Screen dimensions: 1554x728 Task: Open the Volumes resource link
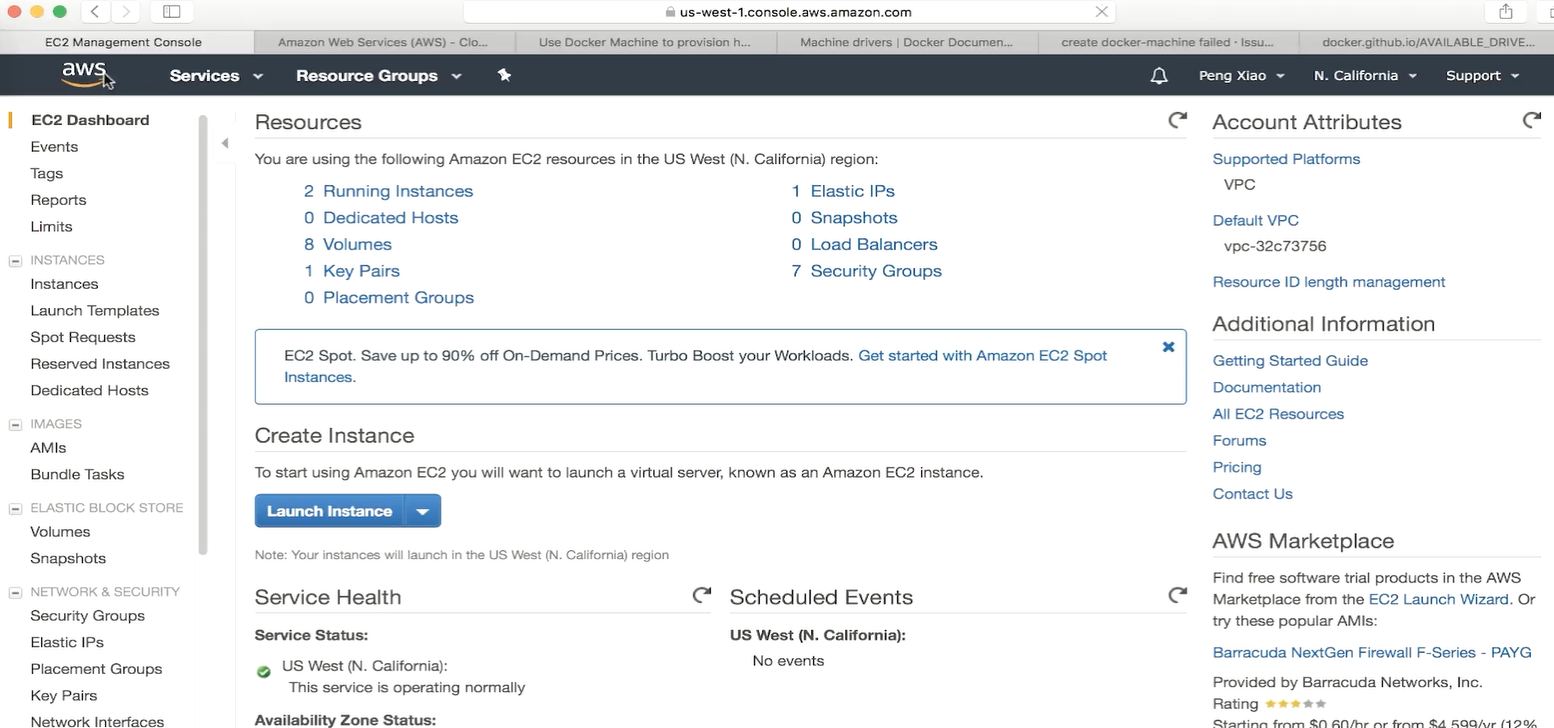pyautogui.click(x=357, y=244)
